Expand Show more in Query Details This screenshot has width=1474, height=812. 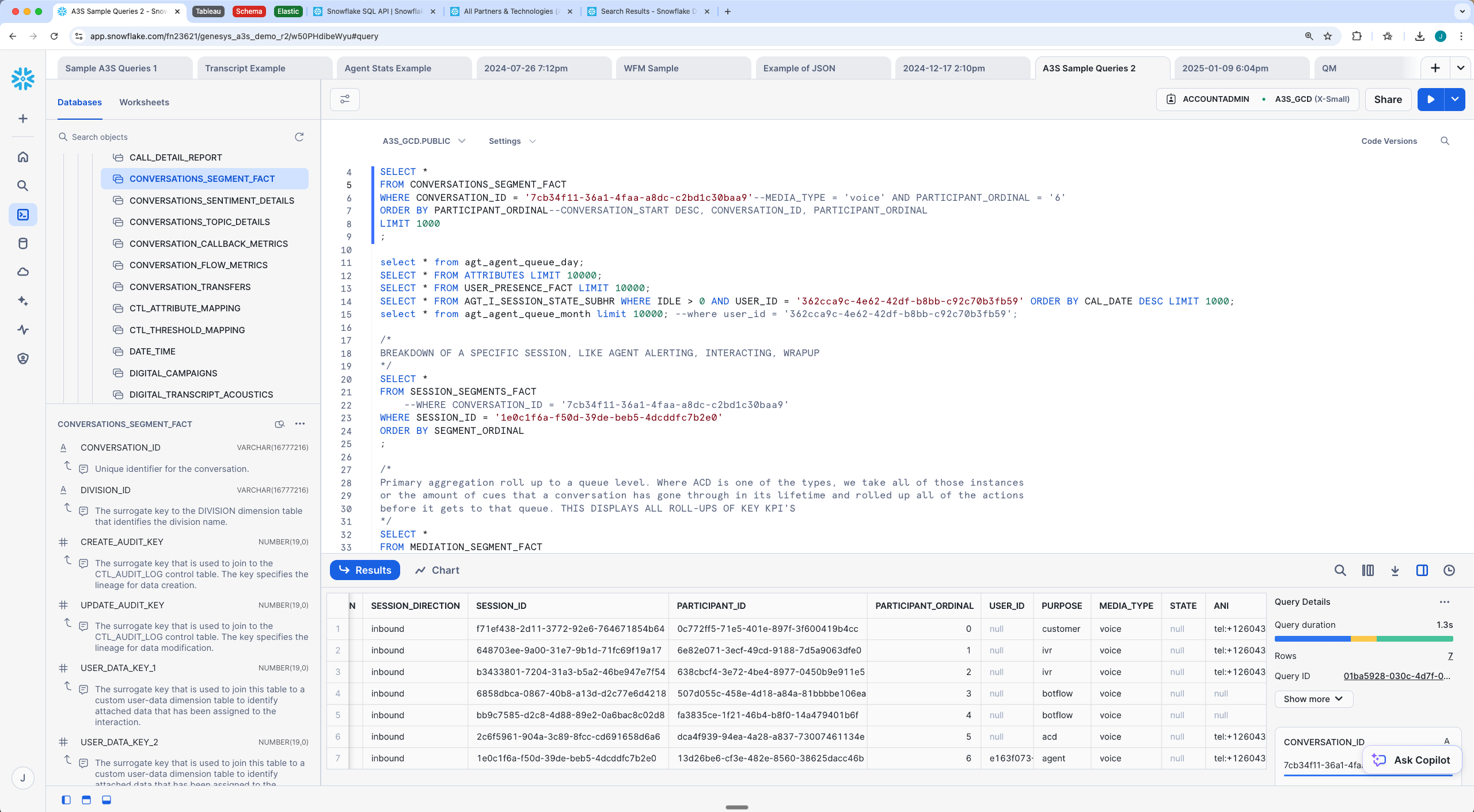coord(1313,699)
